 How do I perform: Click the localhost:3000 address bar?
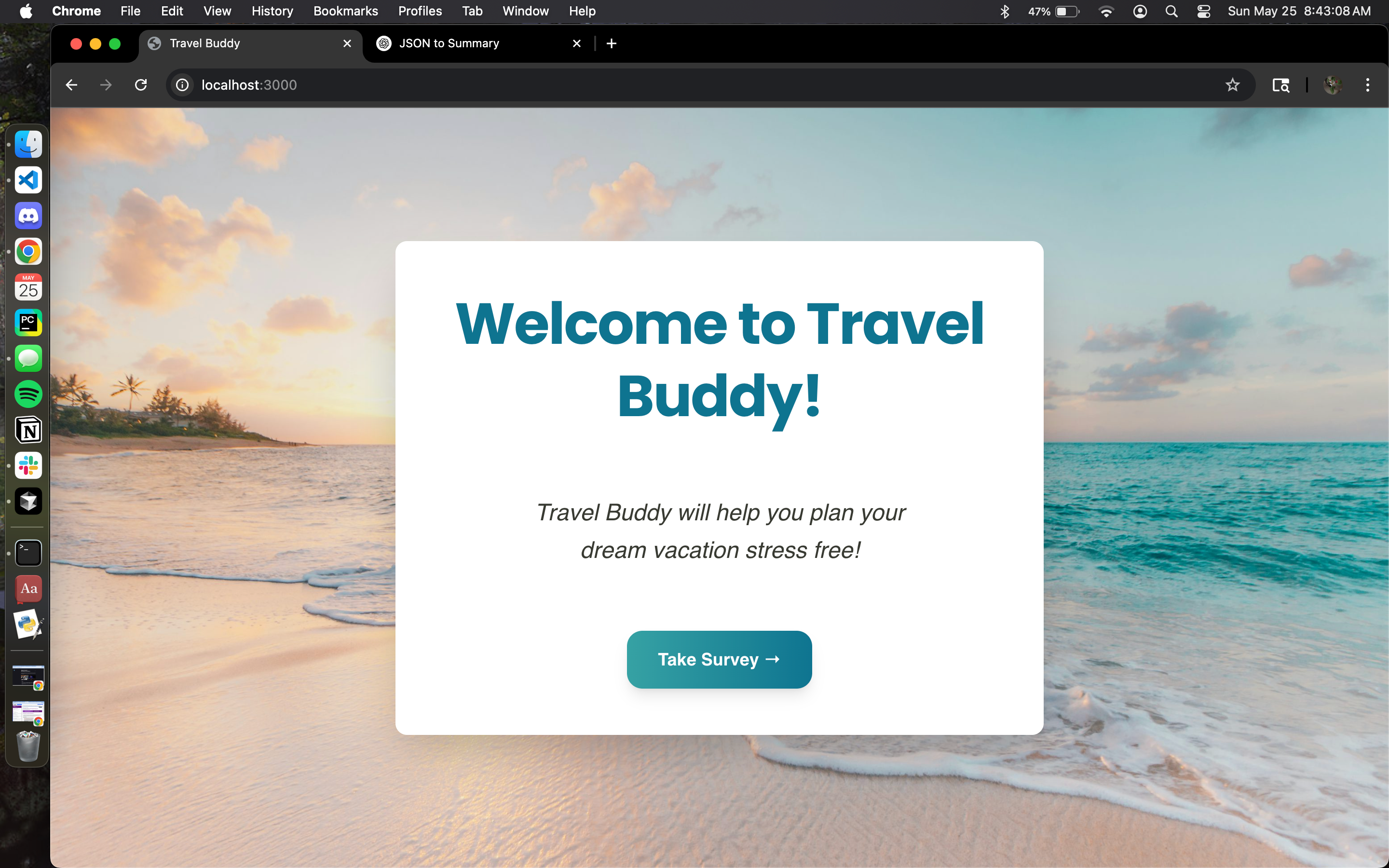pyautogui.click(x=689, y=85)
